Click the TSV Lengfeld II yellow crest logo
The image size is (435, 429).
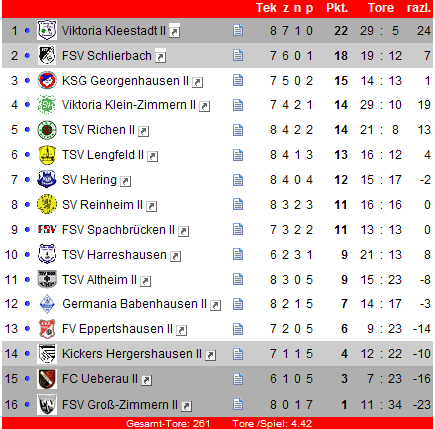click(47, 155)
